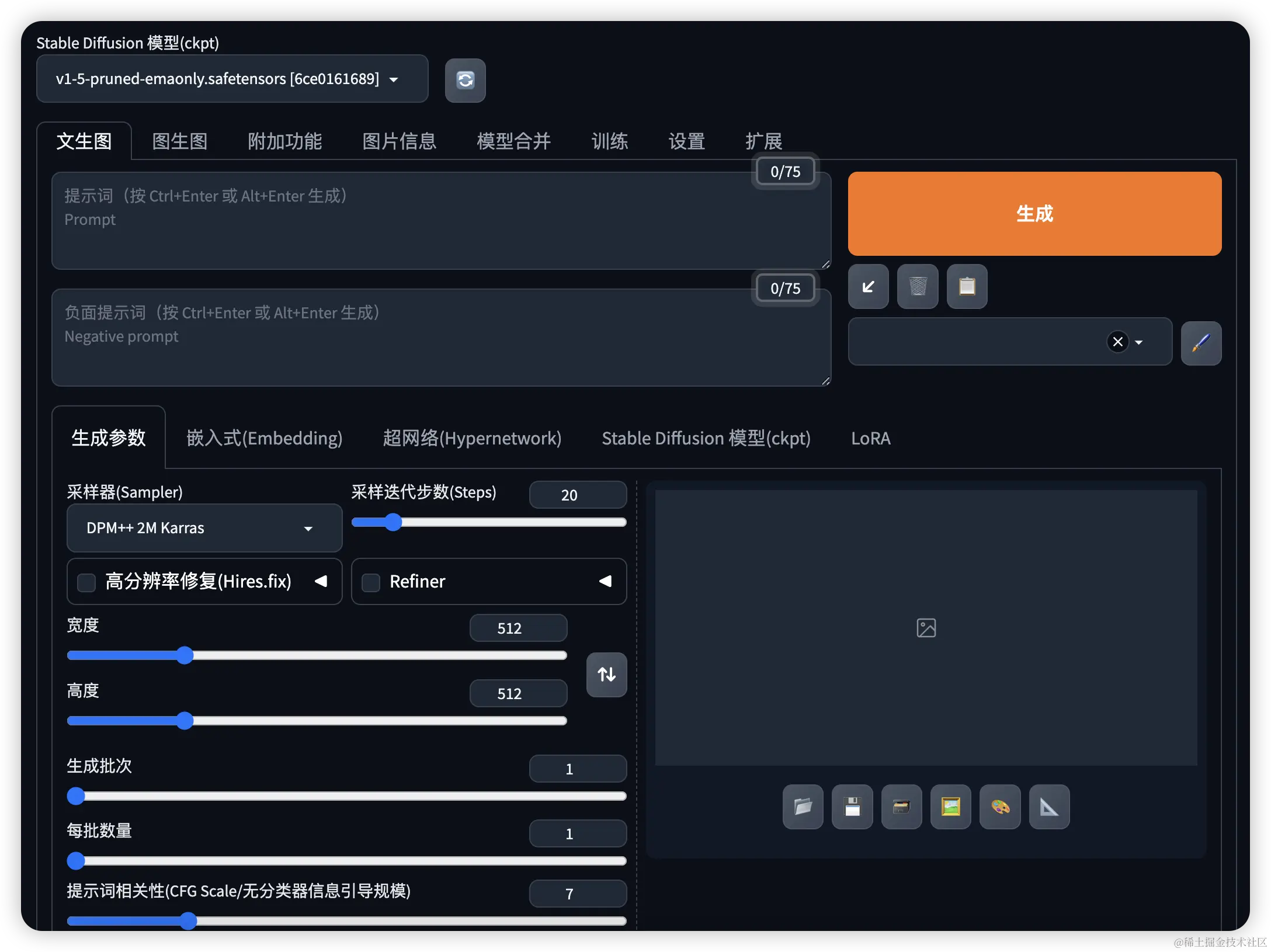Enable the Hires.fix checkbox
The height and width of the screenshot is (952, 1271).
(x=86, y=582)
